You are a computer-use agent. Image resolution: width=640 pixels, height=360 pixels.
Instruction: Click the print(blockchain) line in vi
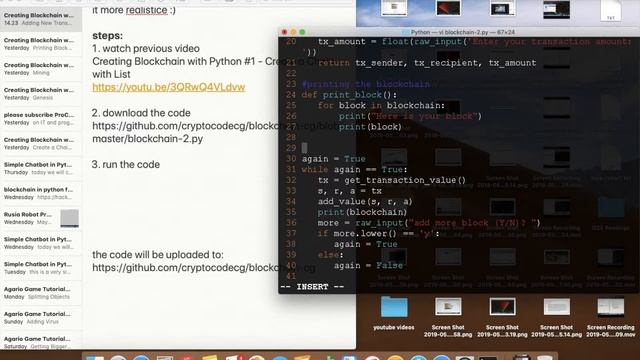[362, 212]
